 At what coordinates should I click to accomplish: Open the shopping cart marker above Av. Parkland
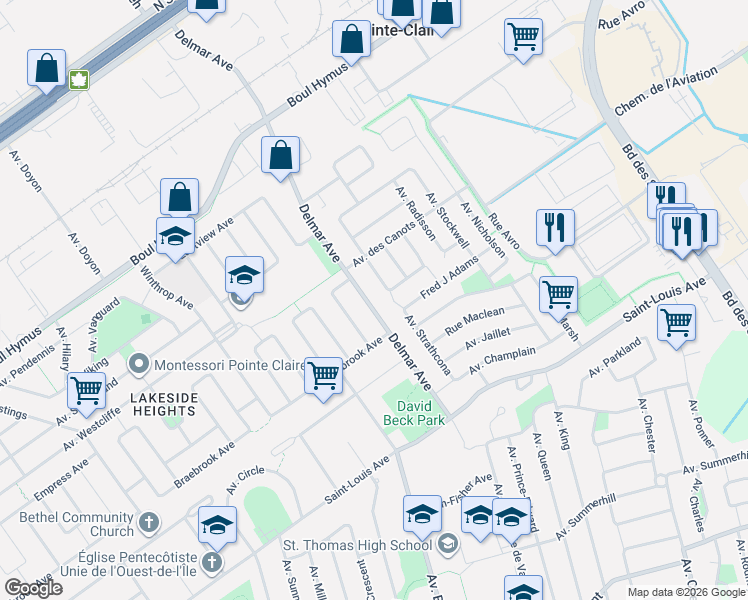(676, 325)
